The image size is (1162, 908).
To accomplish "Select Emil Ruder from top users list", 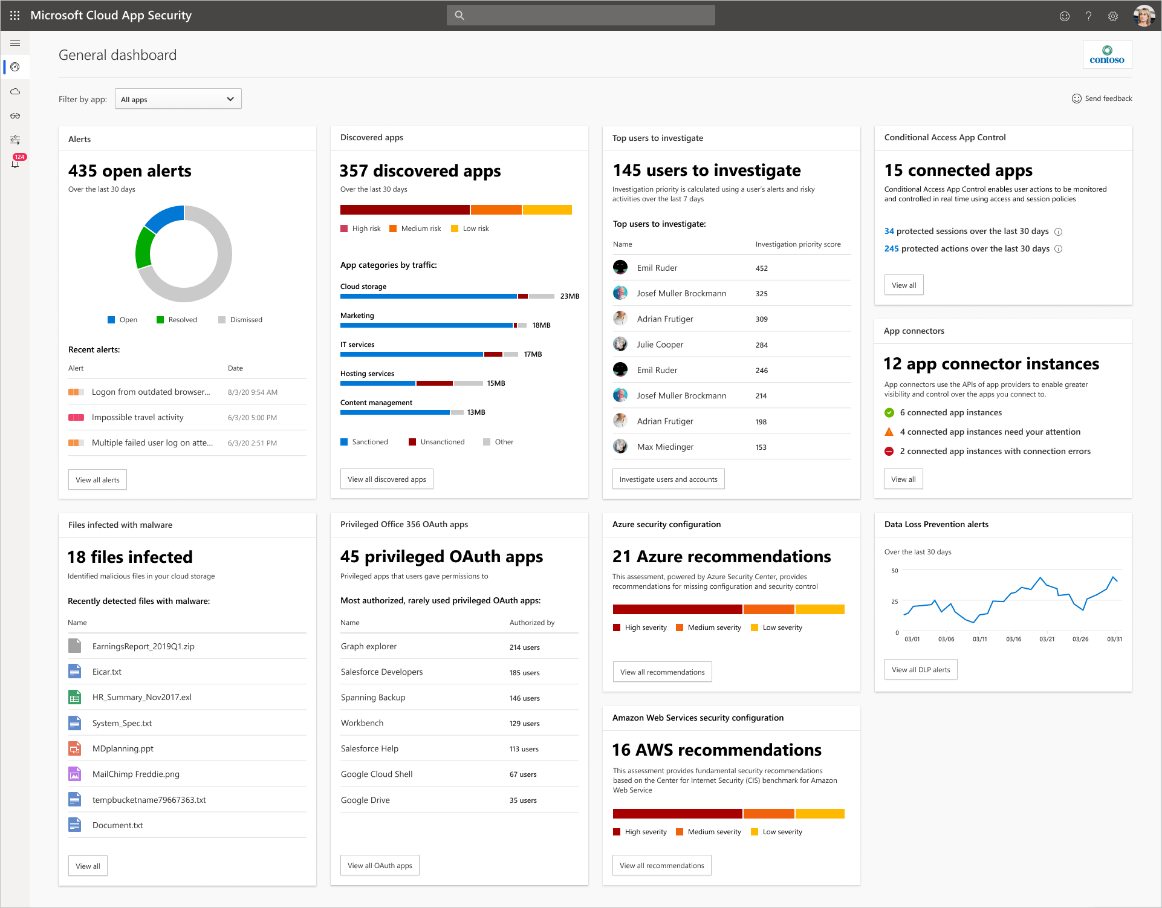I will click(655, 266).
